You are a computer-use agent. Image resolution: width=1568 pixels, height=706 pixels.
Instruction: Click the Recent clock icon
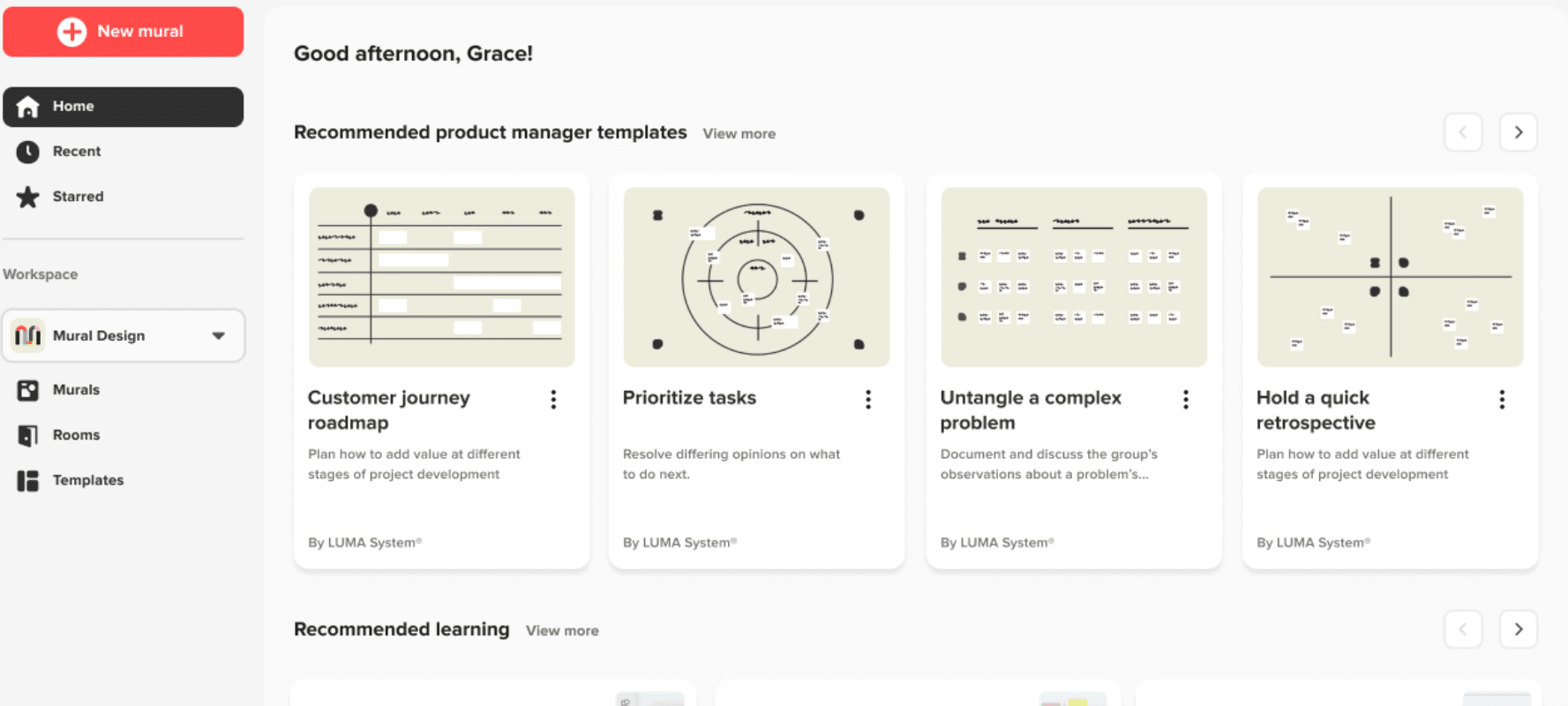(x=28, y=152)
